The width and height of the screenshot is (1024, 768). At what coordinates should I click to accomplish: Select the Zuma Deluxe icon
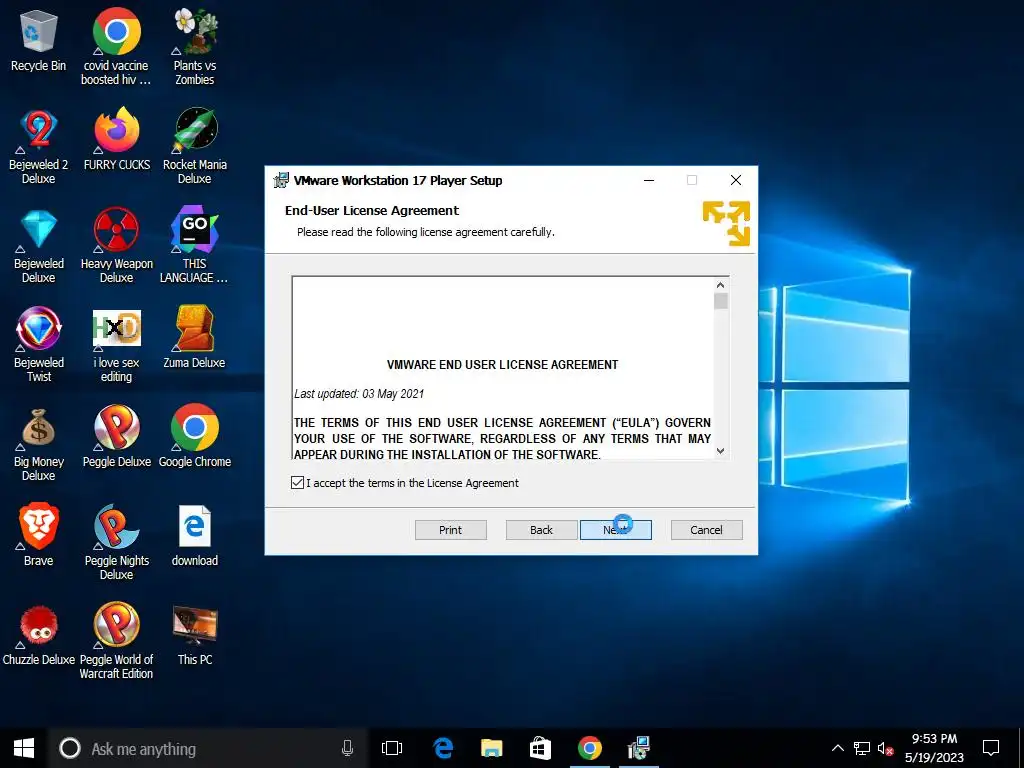point(195,337)
